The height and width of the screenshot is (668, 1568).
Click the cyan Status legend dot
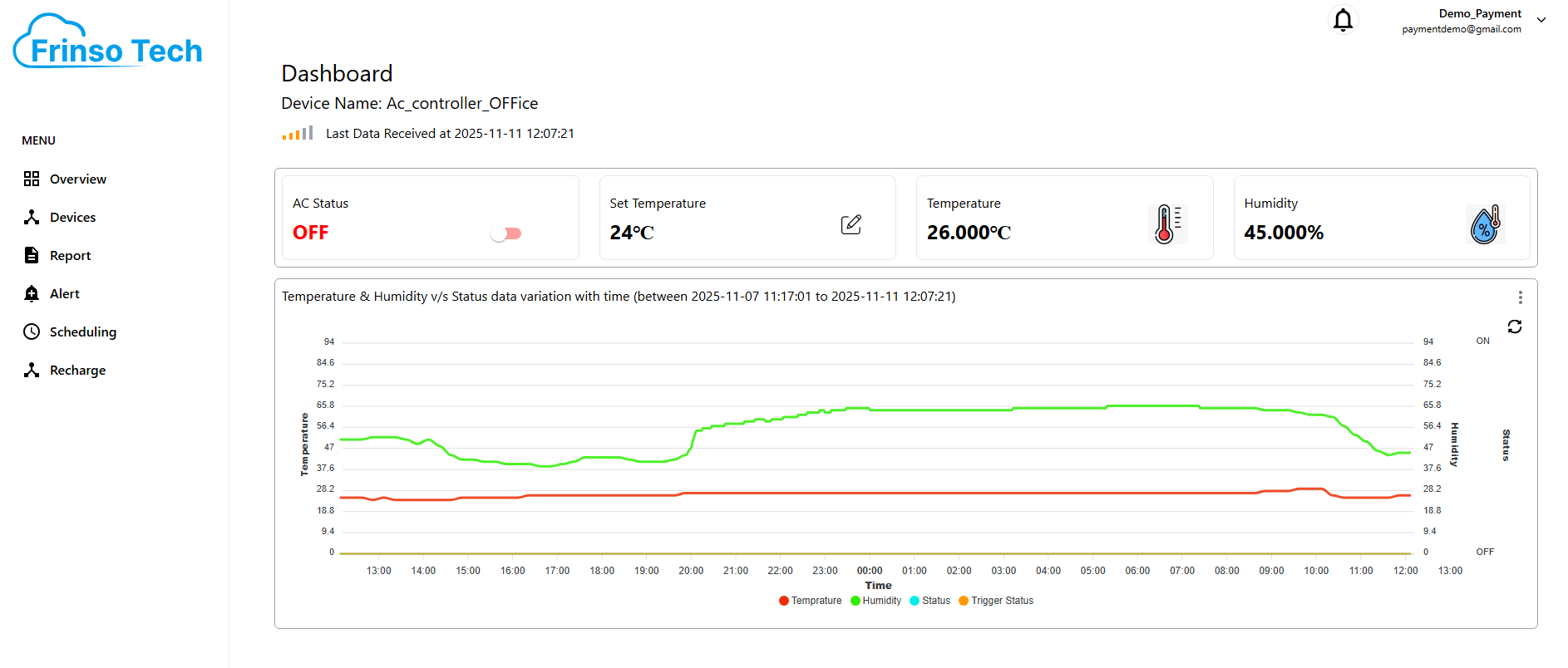coord(915,601)
